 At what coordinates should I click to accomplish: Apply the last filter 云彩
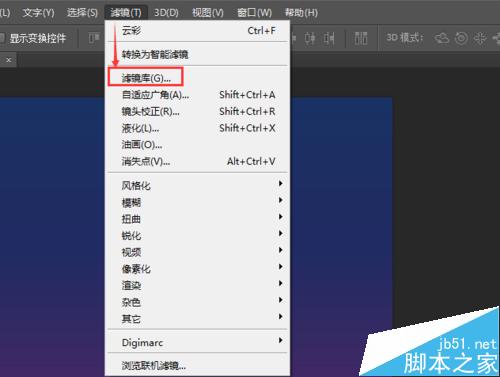pyautogui.click(x=197, y=31)
